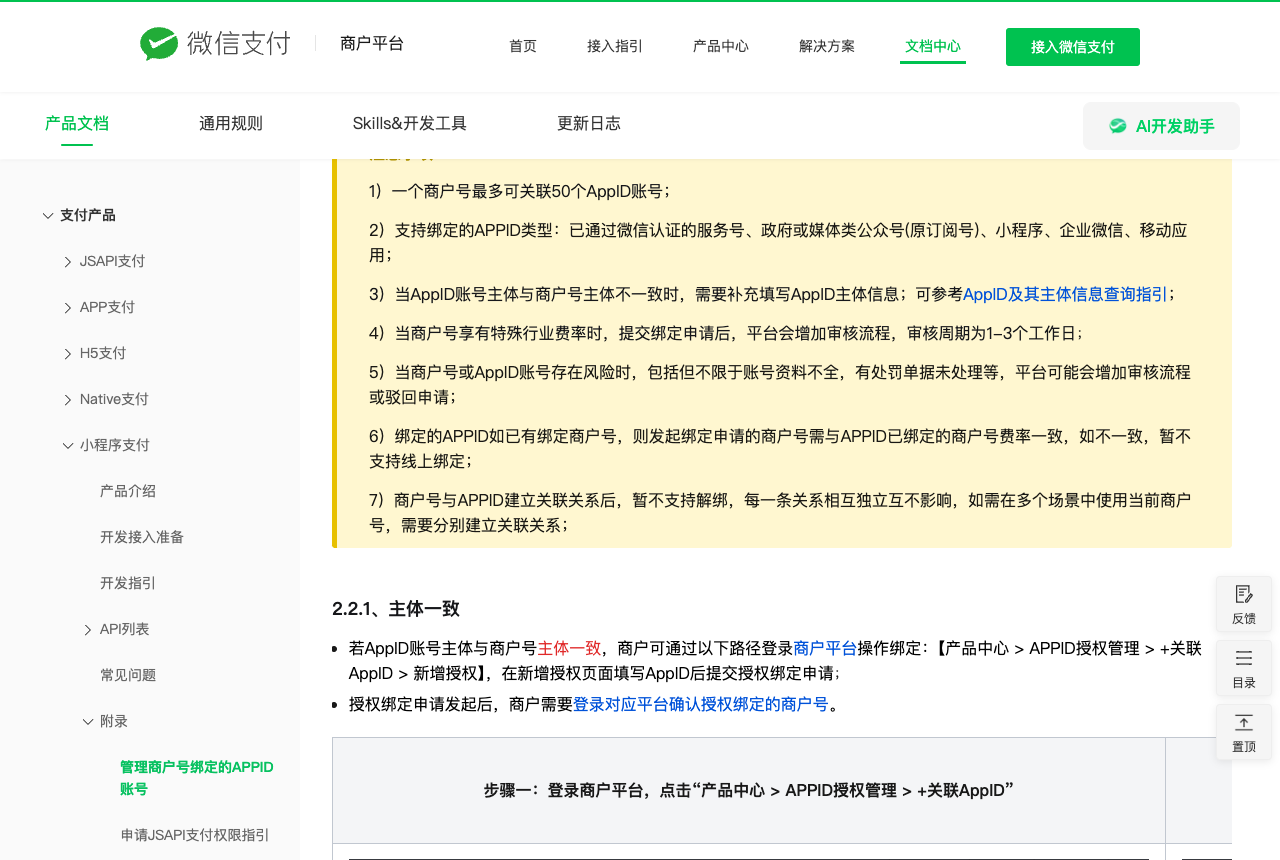Open 接入指引 in top navigation
Image resolution: width=1280 pixels, height=860 pixels.
point(615,46)
